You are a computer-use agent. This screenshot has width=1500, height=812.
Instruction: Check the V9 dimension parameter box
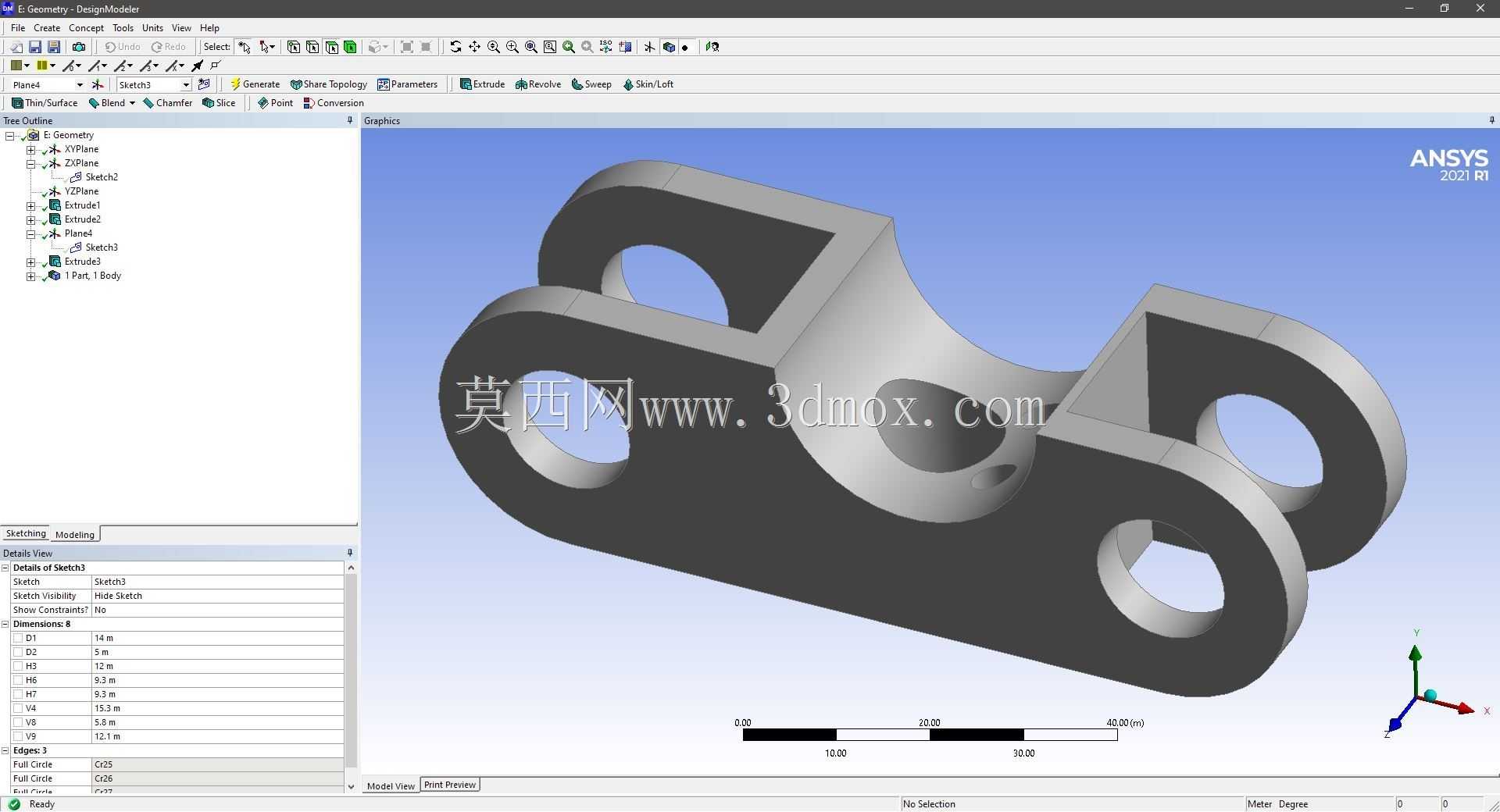18,736
